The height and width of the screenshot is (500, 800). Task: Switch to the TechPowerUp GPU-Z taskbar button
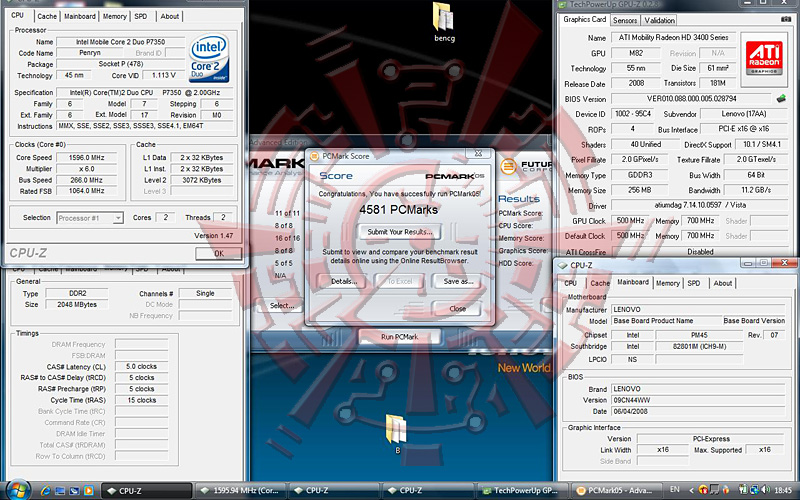coord(521,491)
